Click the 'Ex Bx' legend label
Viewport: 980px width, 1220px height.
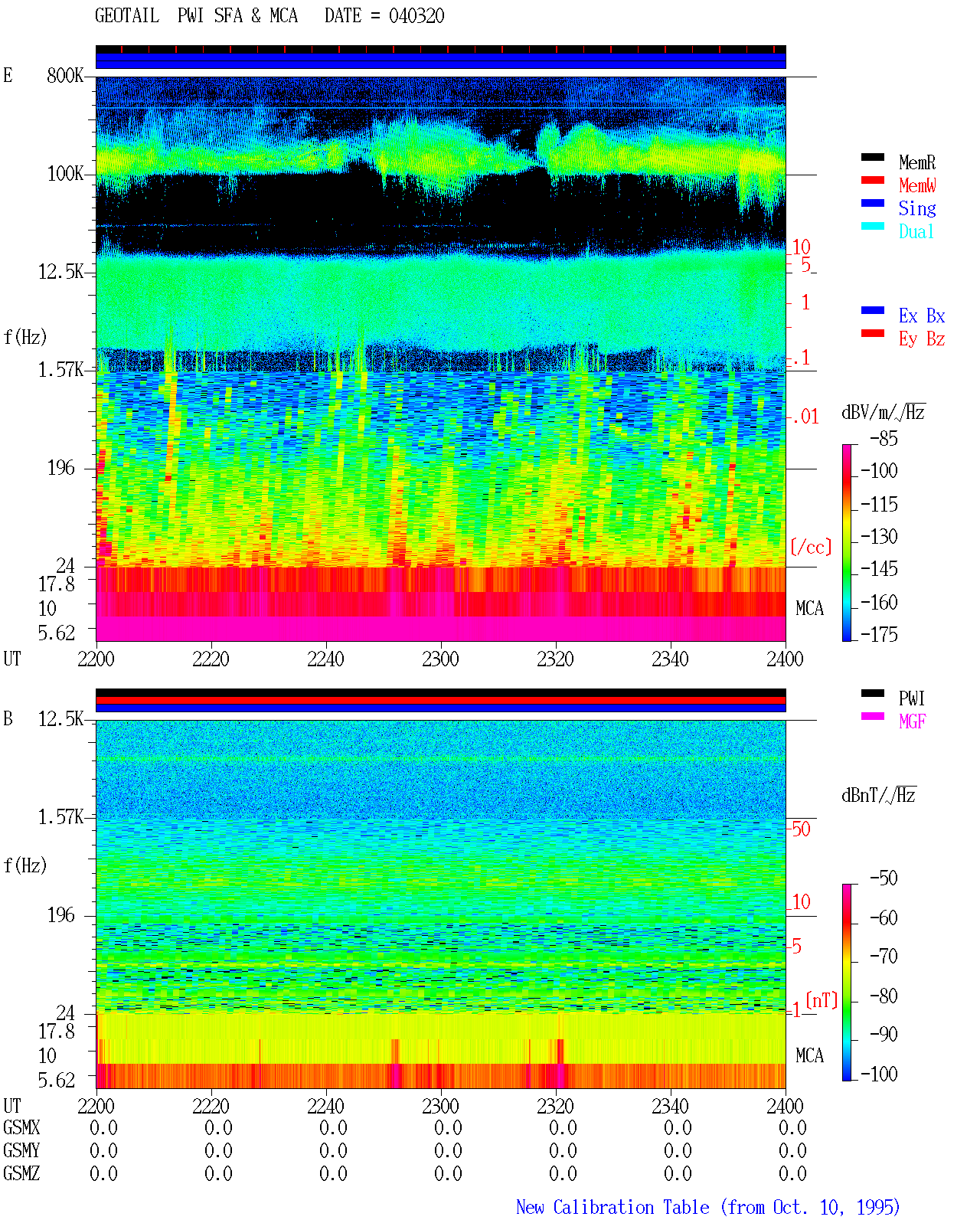point(922,316)
